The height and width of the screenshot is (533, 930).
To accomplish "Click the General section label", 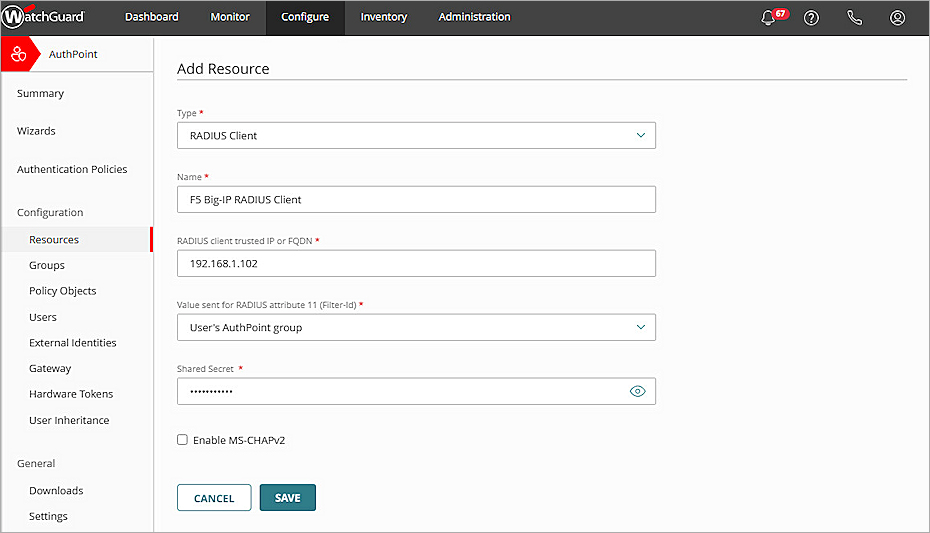I will [36, 464].
